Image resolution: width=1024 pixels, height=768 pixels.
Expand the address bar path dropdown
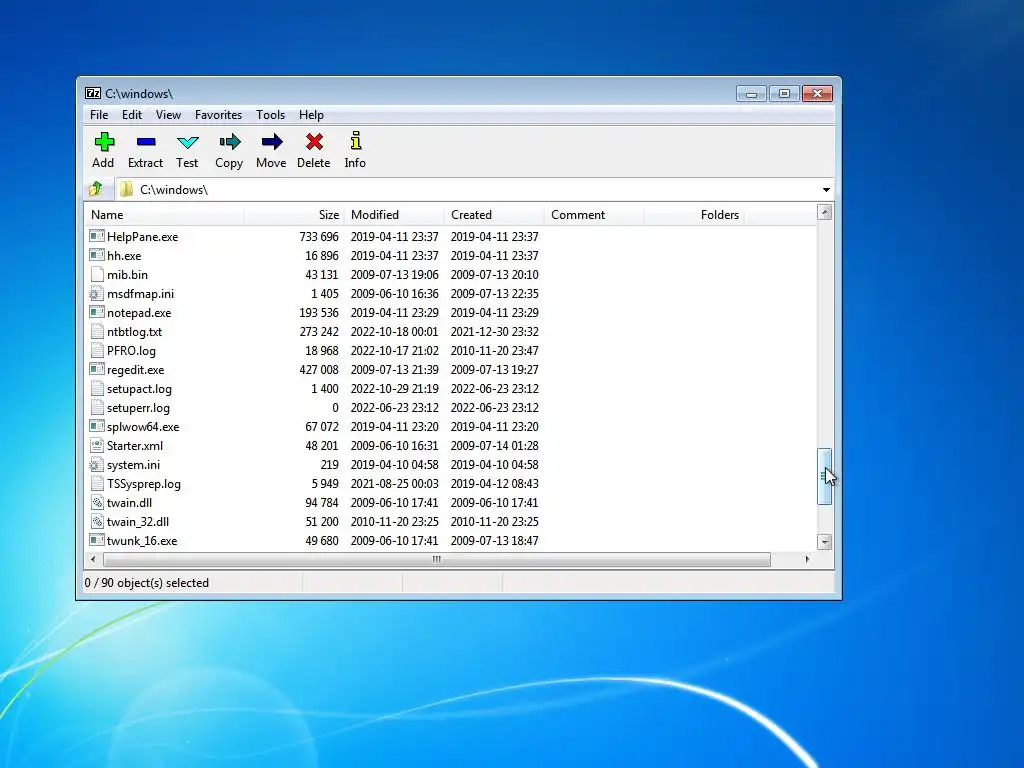tap(826, 189)
